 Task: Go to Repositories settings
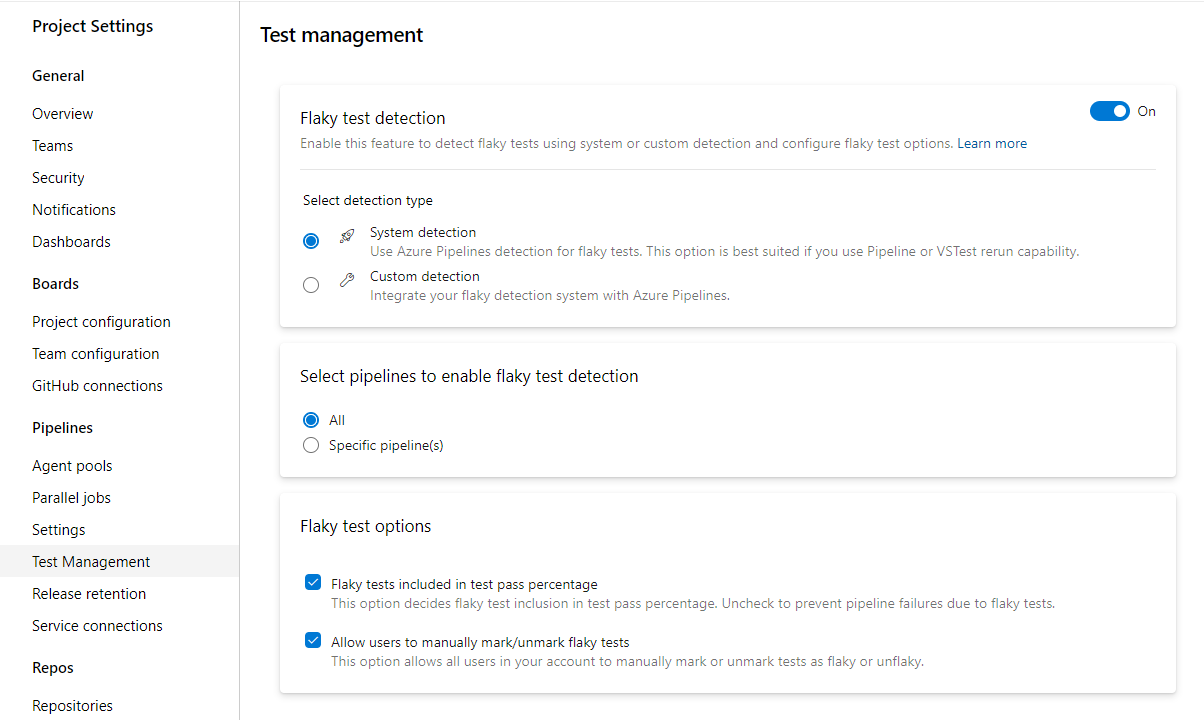[72, 706]
